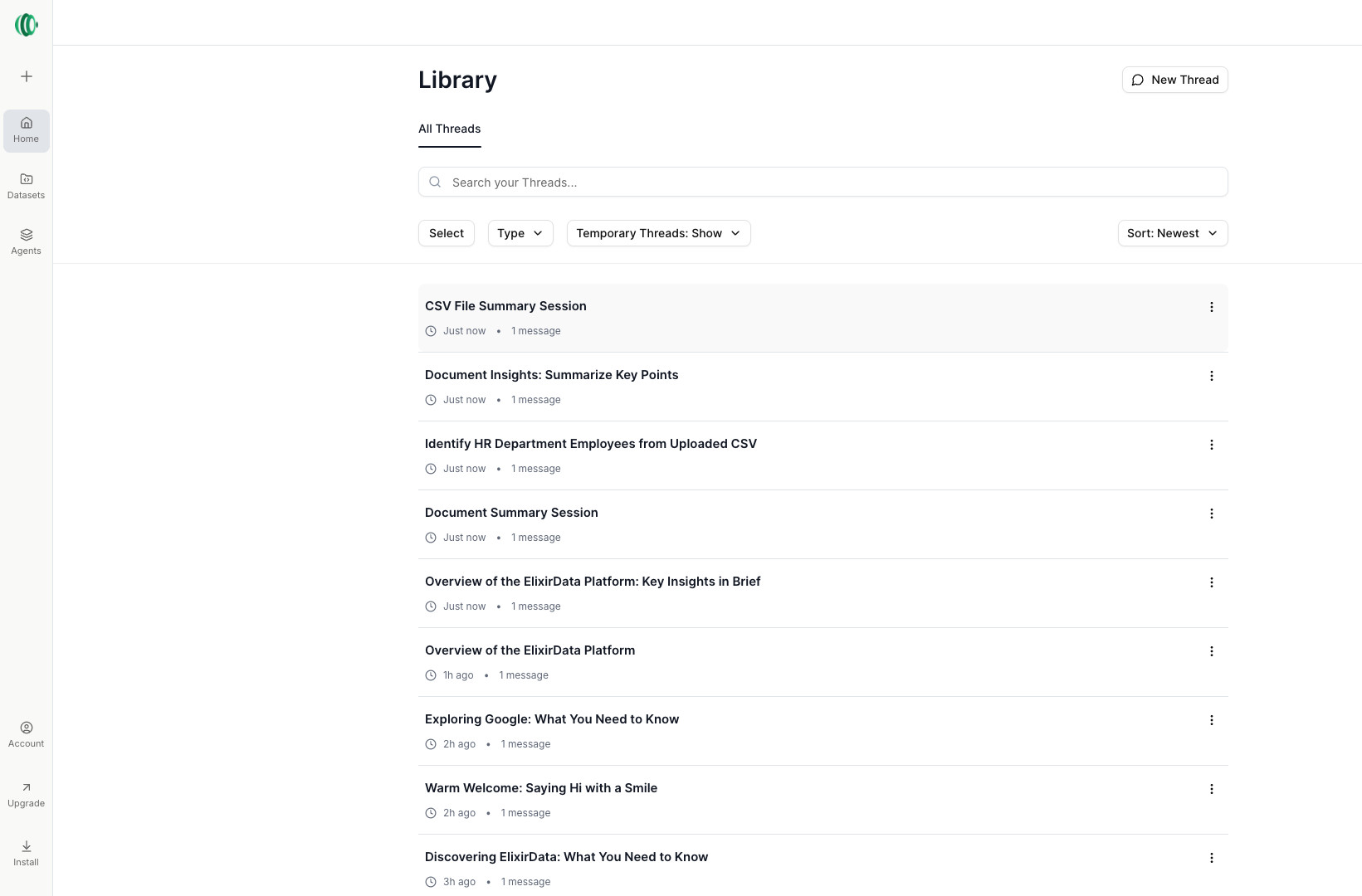Open Account settings
The image size is (1362, 896).
click(27, 734)
